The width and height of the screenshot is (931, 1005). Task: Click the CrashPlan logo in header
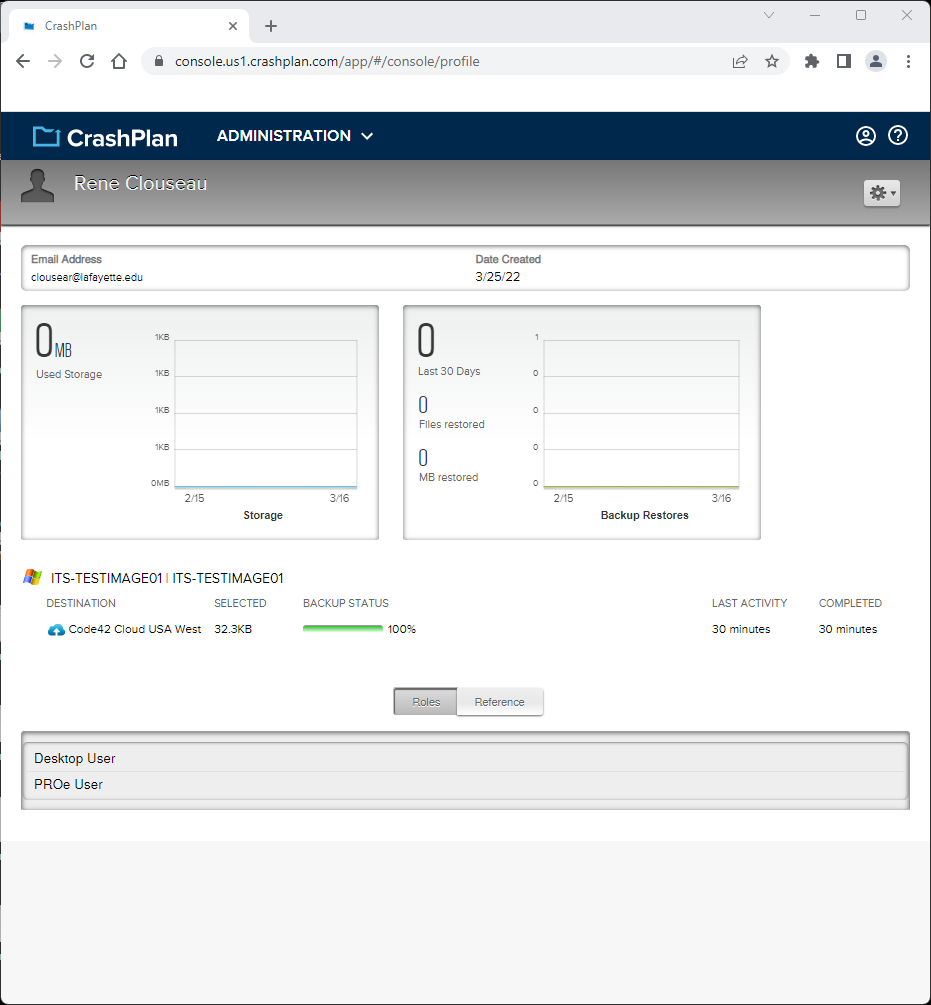point(105,137)
